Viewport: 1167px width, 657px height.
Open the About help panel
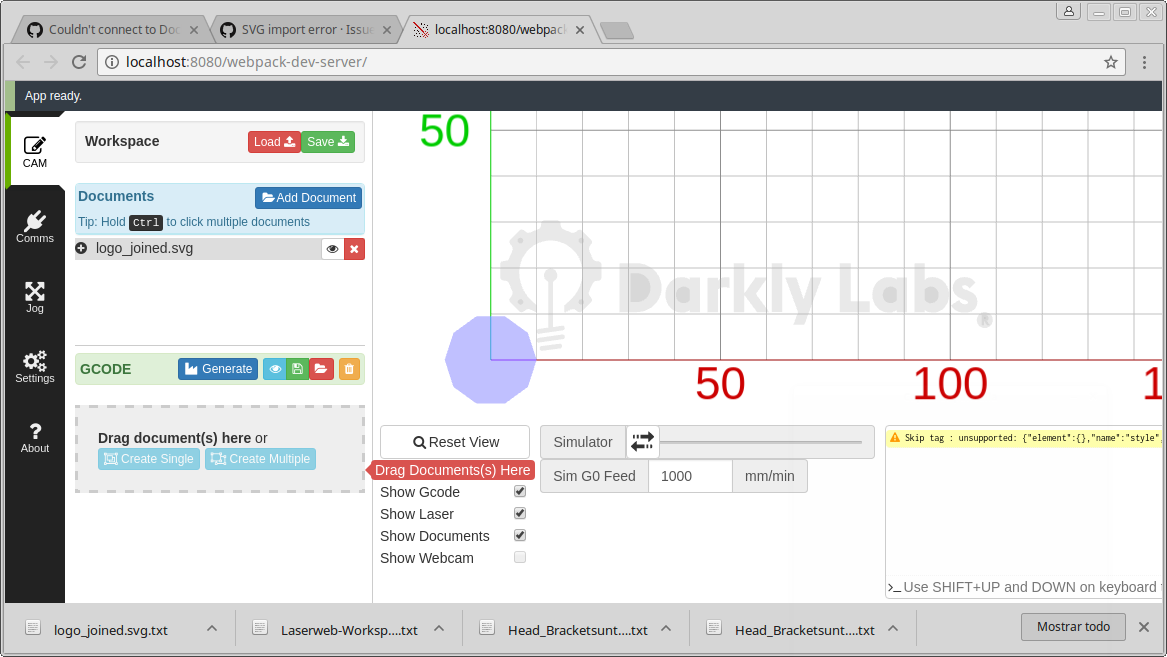tap(35, 437)
